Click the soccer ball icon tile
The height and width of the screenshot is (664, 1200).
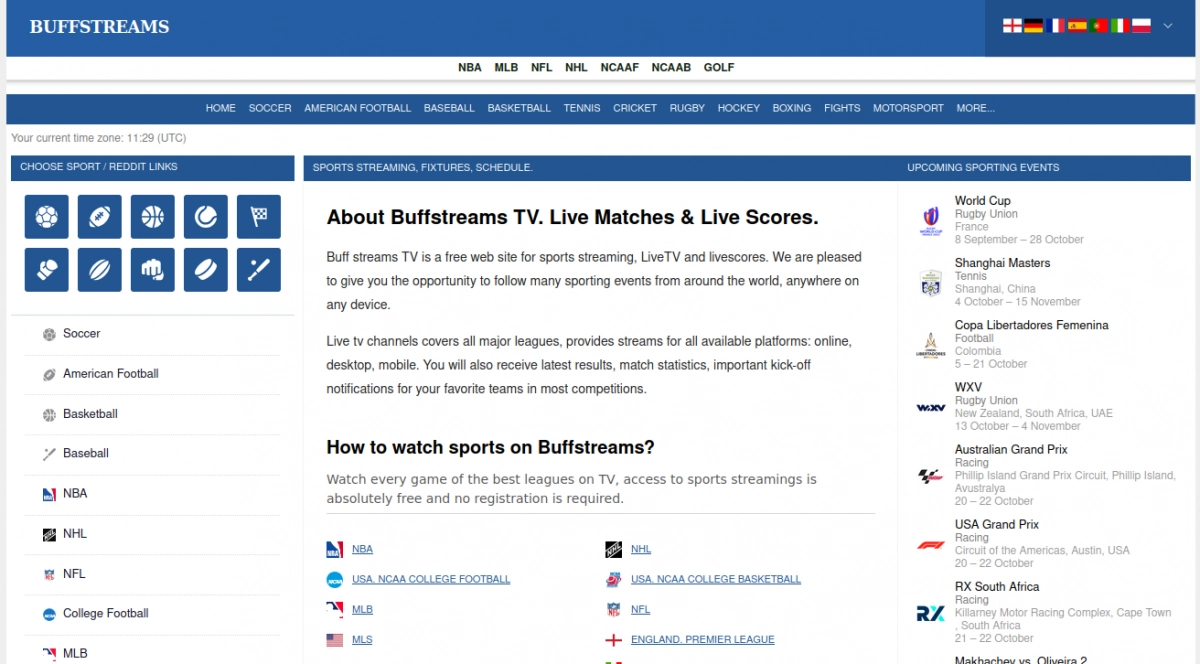47,216
